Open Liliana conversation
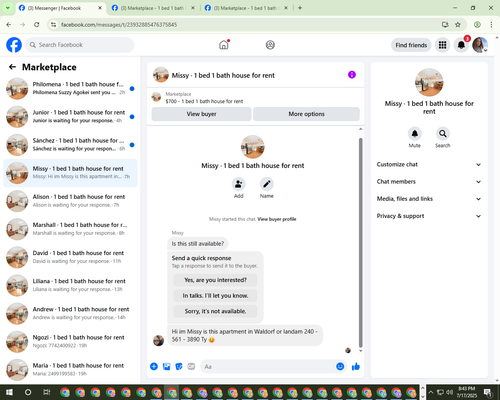500x400 pixels. click(x=70, y=285)
